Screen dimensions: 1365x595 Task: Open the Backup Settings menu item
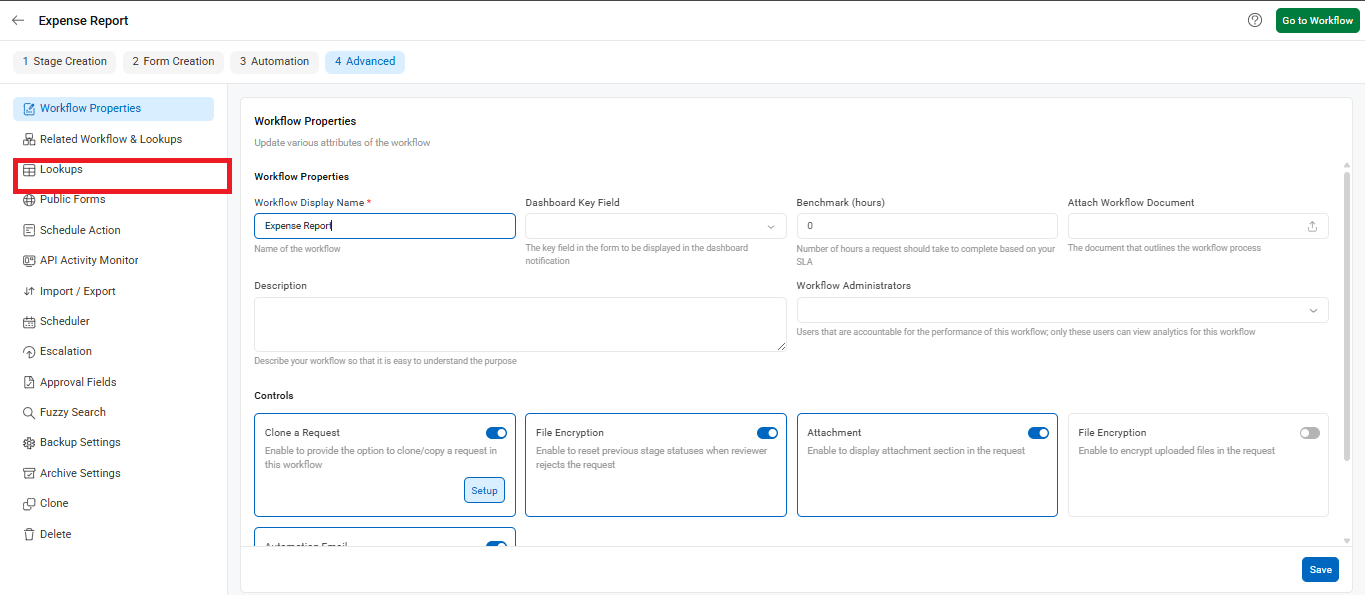(114, 443)
